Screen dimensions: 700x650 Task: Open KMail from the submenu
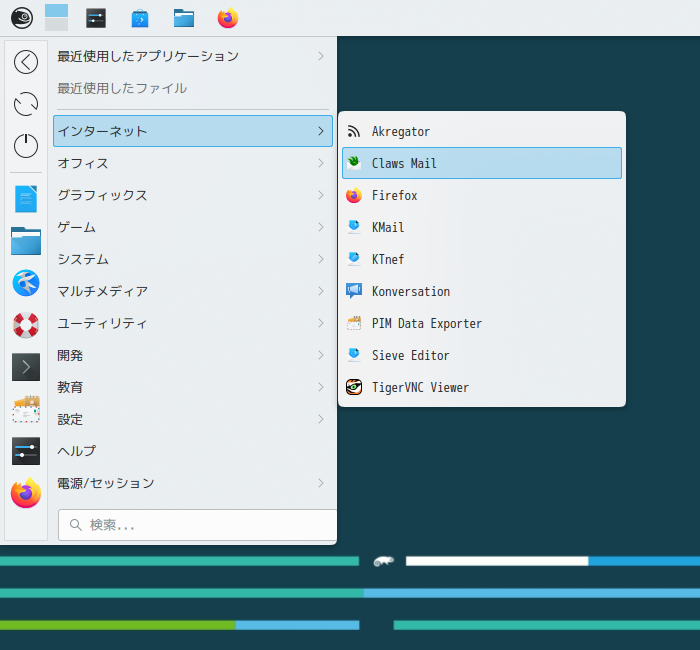click(482, 227)
